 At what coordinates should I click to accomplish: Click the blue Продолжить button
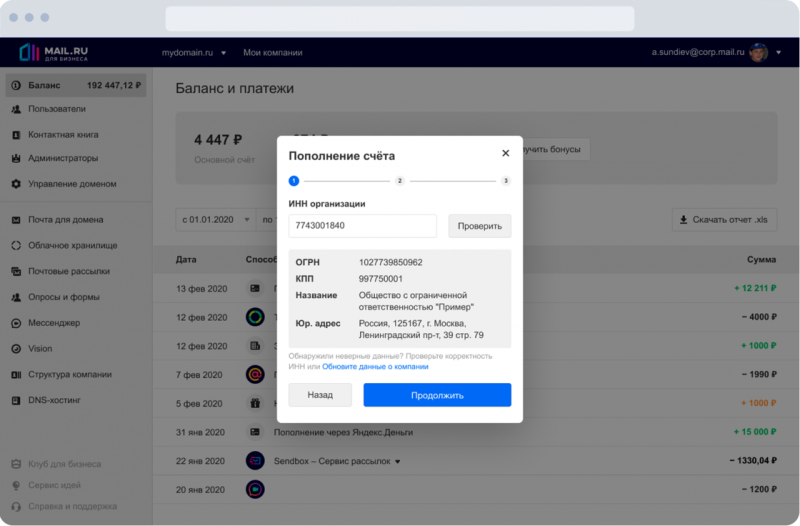click(x=437, y=395)
